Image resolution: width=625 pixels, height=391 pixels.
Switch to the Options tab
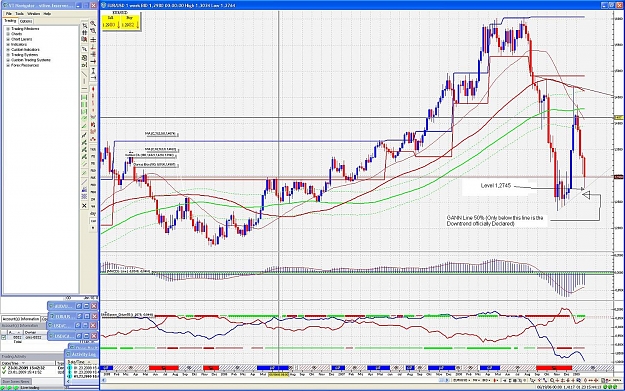(x=26, y=21)
